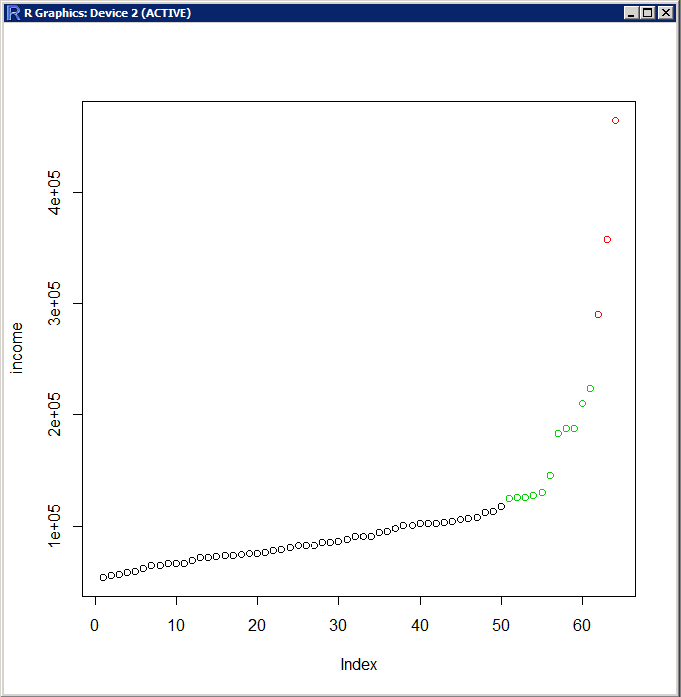Close the R Graphics Device 2 window
Image resolution: width=681 pixels, height=697 pixels.
(665, 13)
